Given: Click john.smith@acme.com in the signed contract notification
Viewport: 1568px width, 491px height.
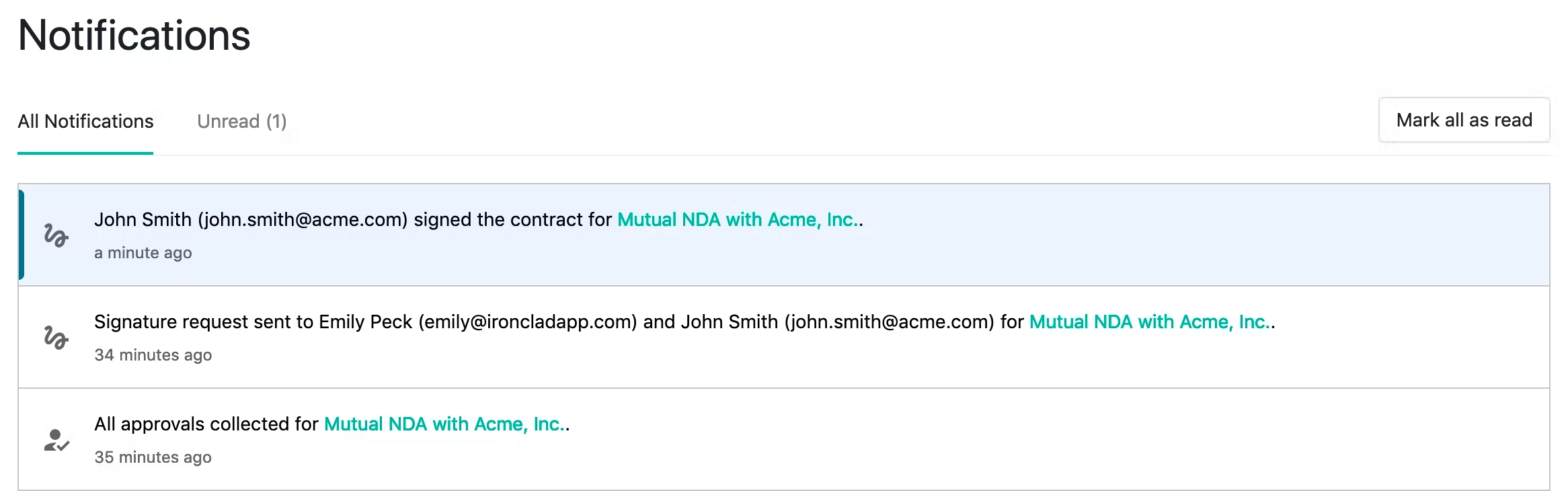Looking at the screenshot, I should coord(303,220).
